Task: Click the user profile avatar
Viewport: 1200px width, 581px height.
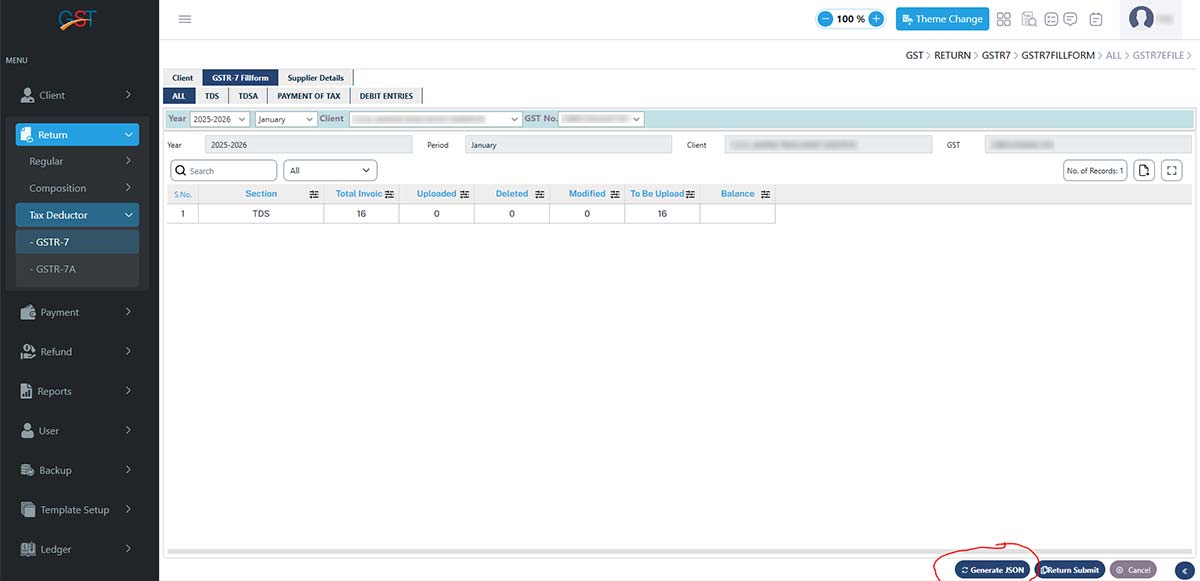Action: [x=1141, y=19]
